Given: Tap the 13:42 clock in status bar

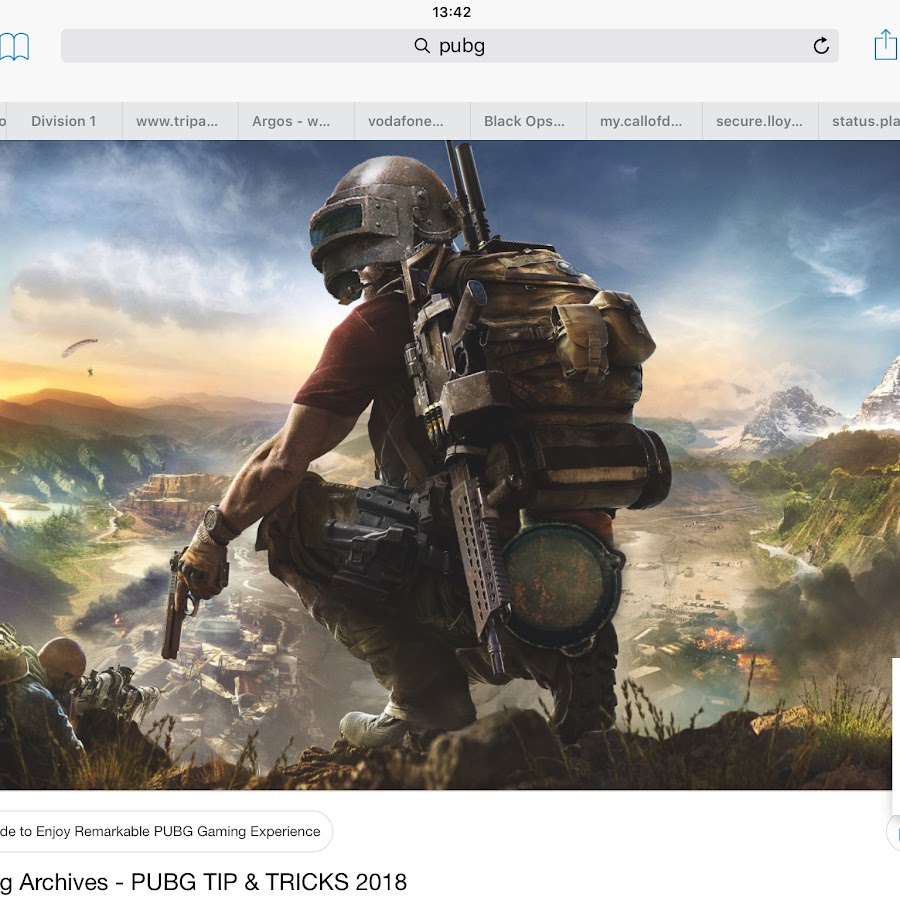Looking at the screenshot, I should pos(451,12).
